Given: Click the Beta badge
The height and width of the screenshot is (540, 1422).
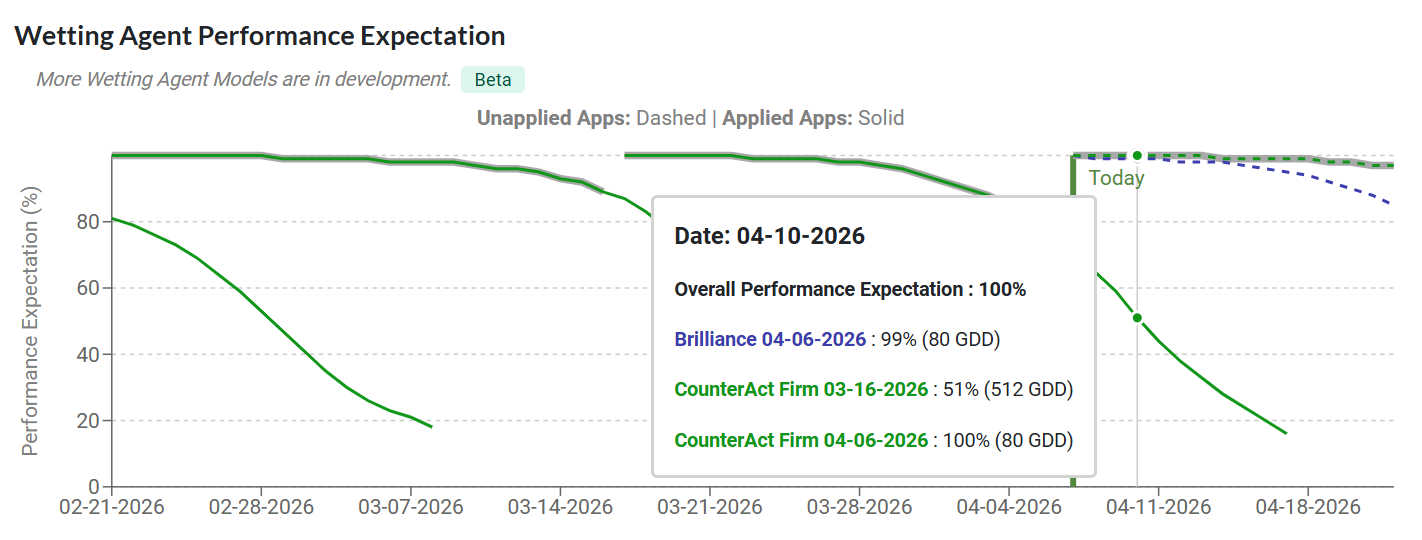Looking at the screenshot, I should [x=492, y=80].
